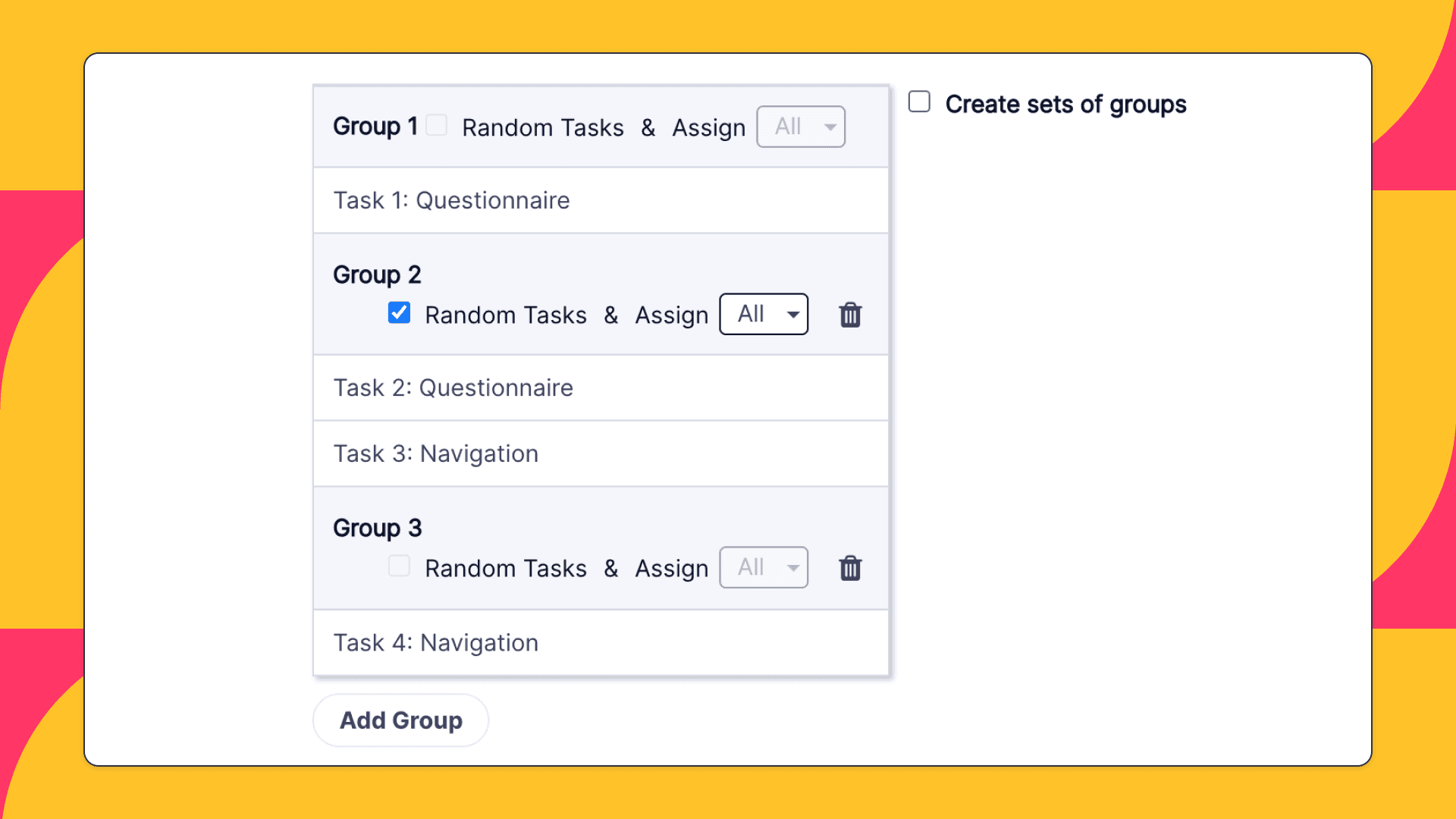
Task: Click the Random Tasks checkbox in Group 1
Action: 436,126
